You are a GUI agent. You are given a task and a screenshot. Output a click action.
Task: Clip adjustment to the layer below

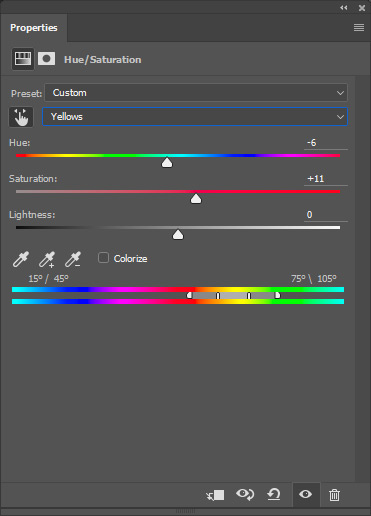(215, 495)
